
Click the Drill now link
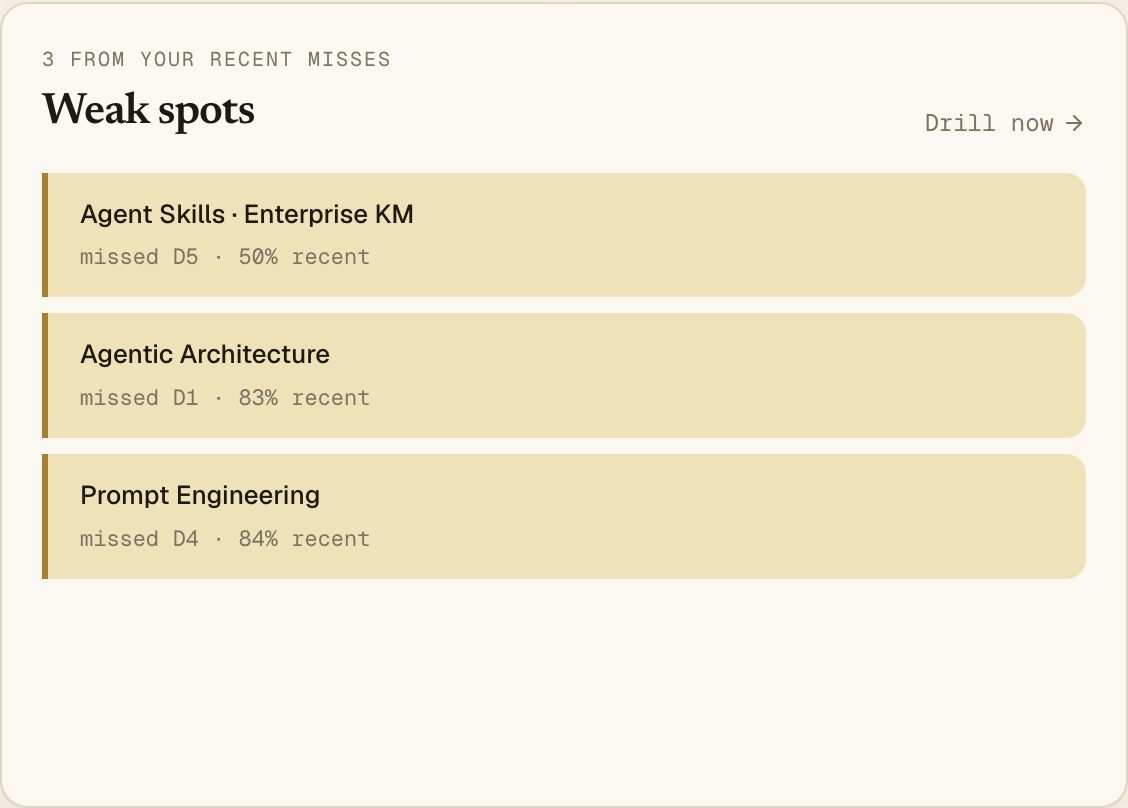[1004, 123]
